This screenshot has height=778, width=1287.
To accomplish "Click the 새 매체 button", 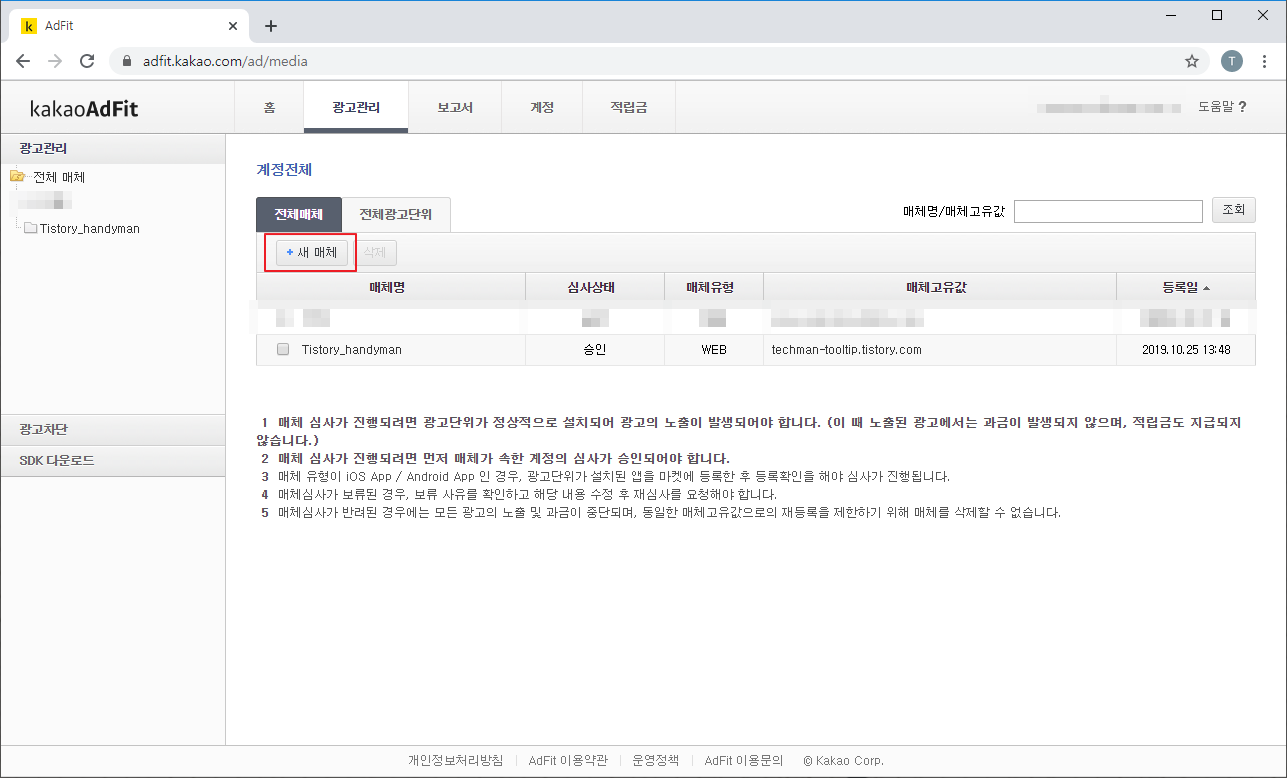I will click(x=311, y=253).
